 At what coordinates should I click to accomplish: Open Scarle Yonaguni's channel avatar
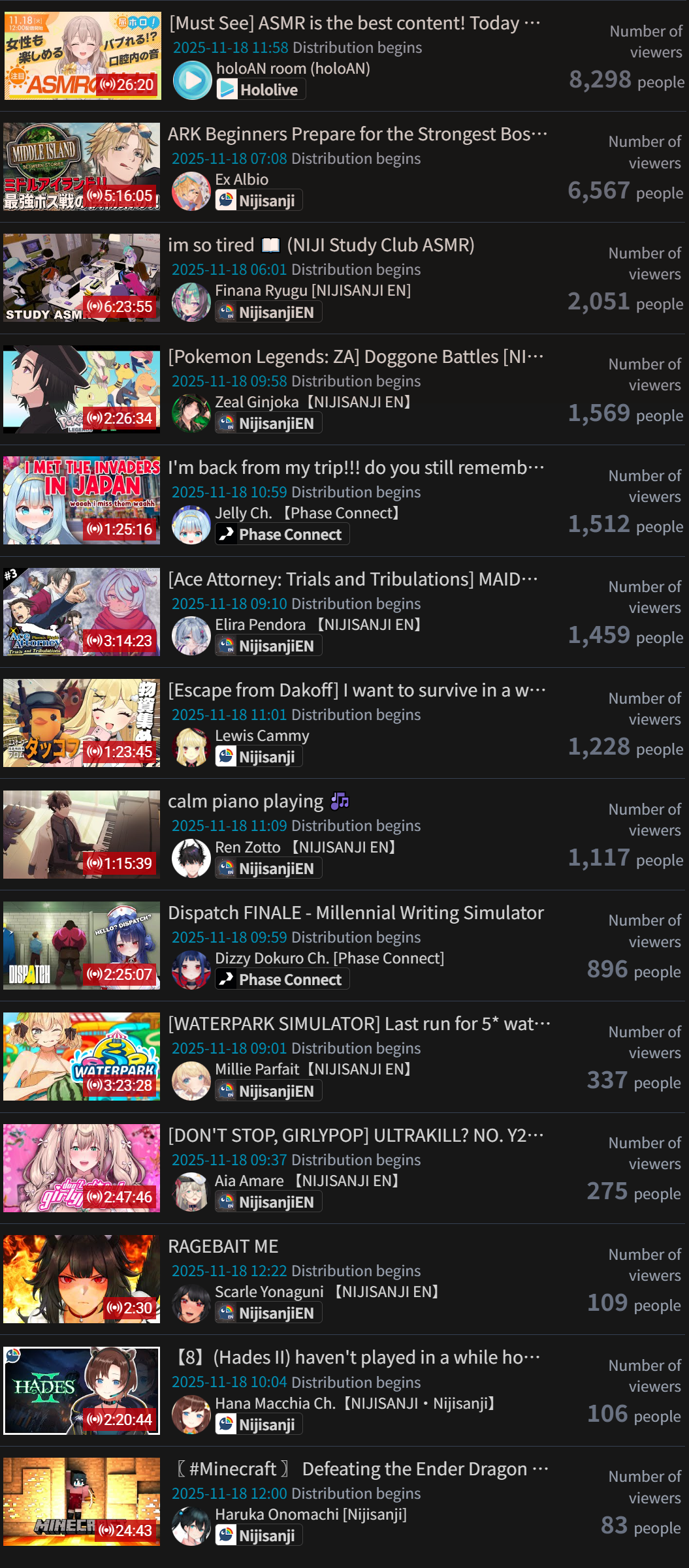(x=191, y=1303)
